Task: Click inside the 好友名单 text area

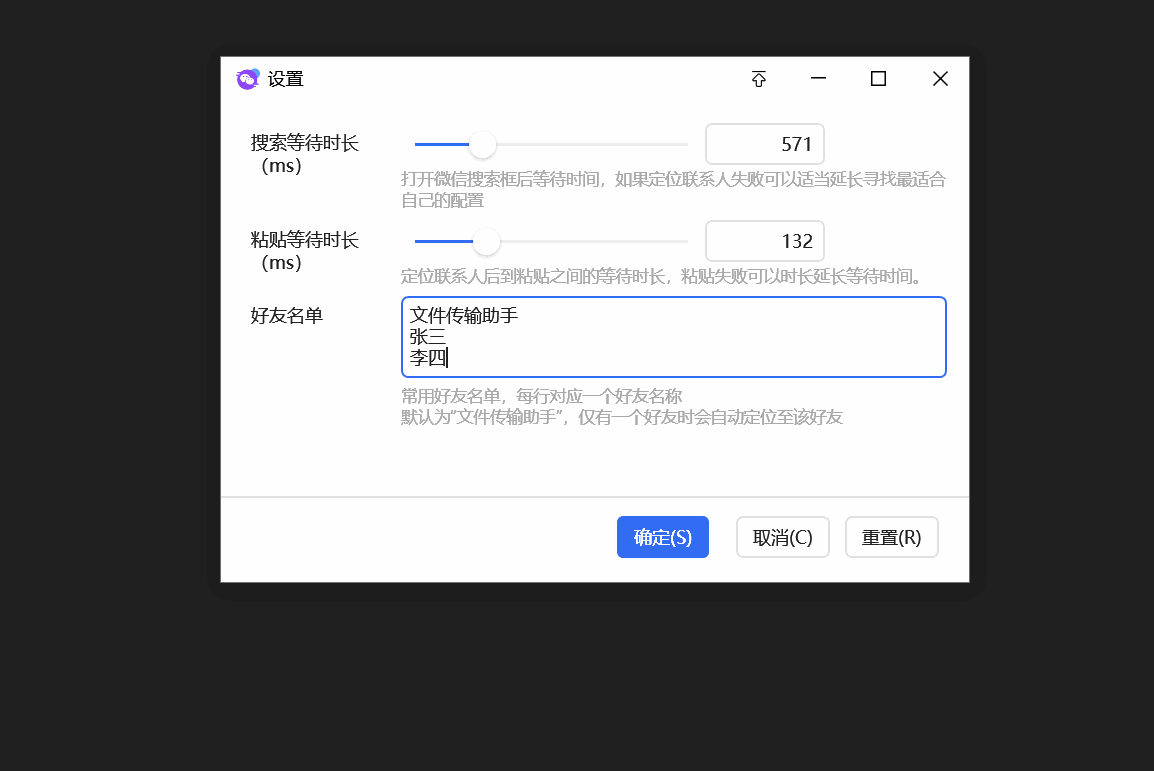Action: (x=673, y=337)
